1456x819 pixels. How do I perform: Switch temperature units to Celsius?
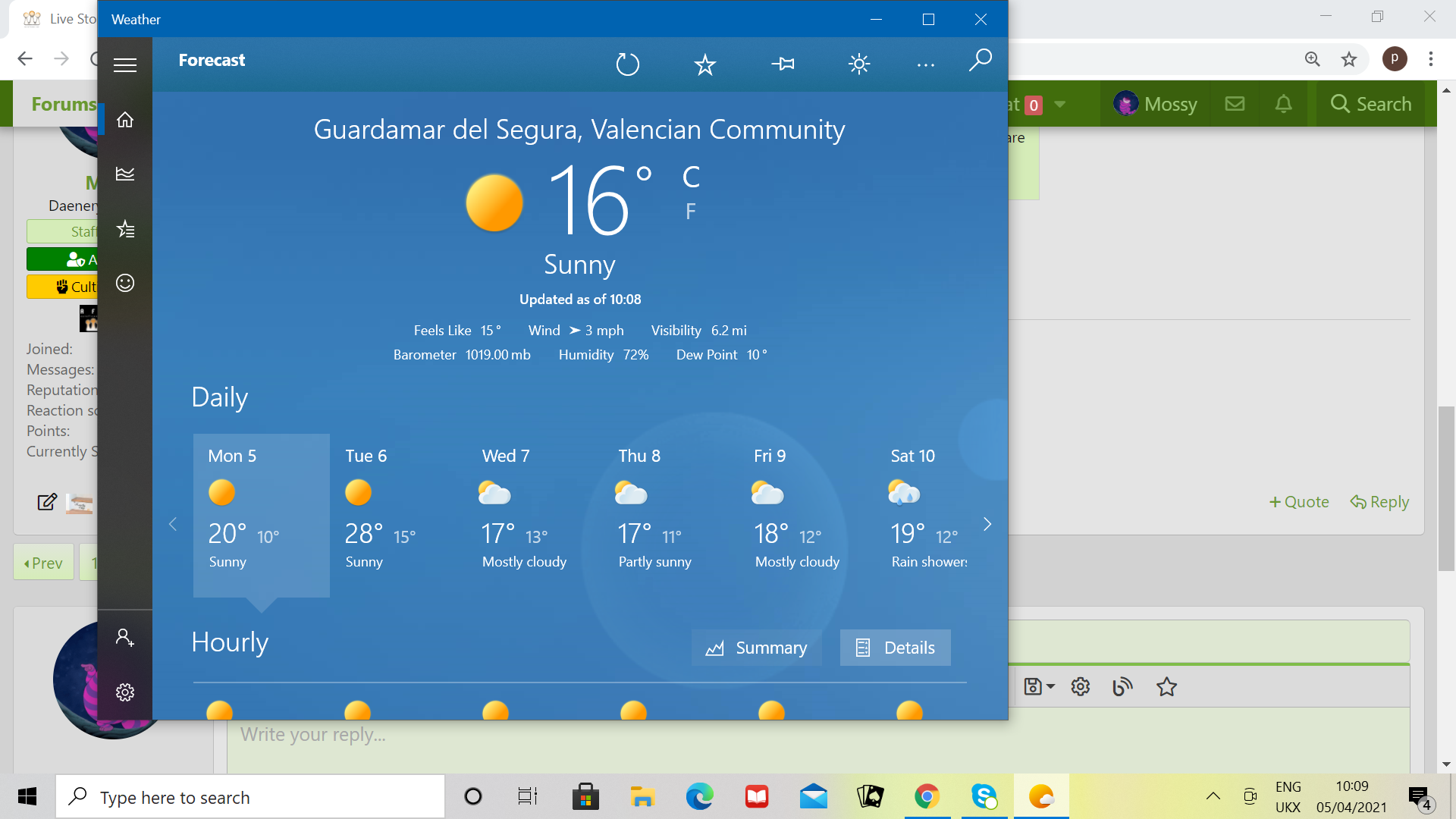pyautogui.click(x=691, y=177)
